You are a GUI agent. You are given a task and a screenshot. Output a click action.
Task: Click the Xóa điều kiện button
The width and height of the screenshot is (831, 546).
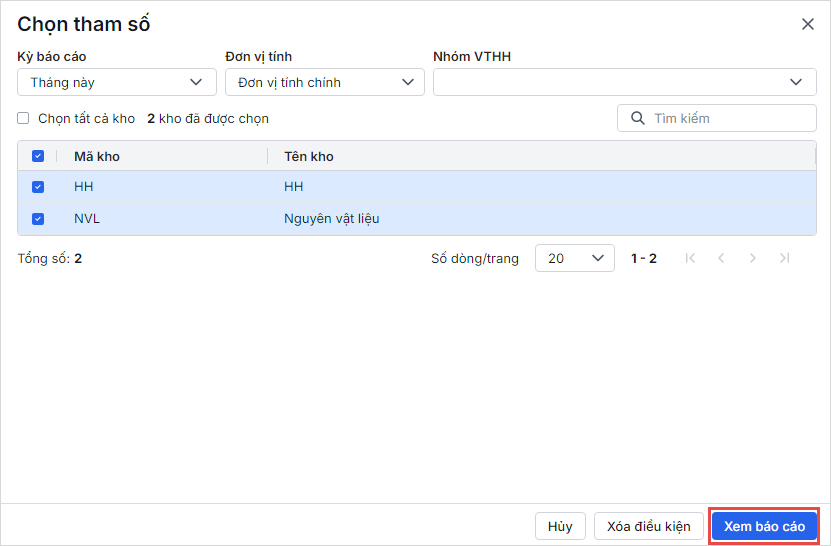tap(649, 526)
